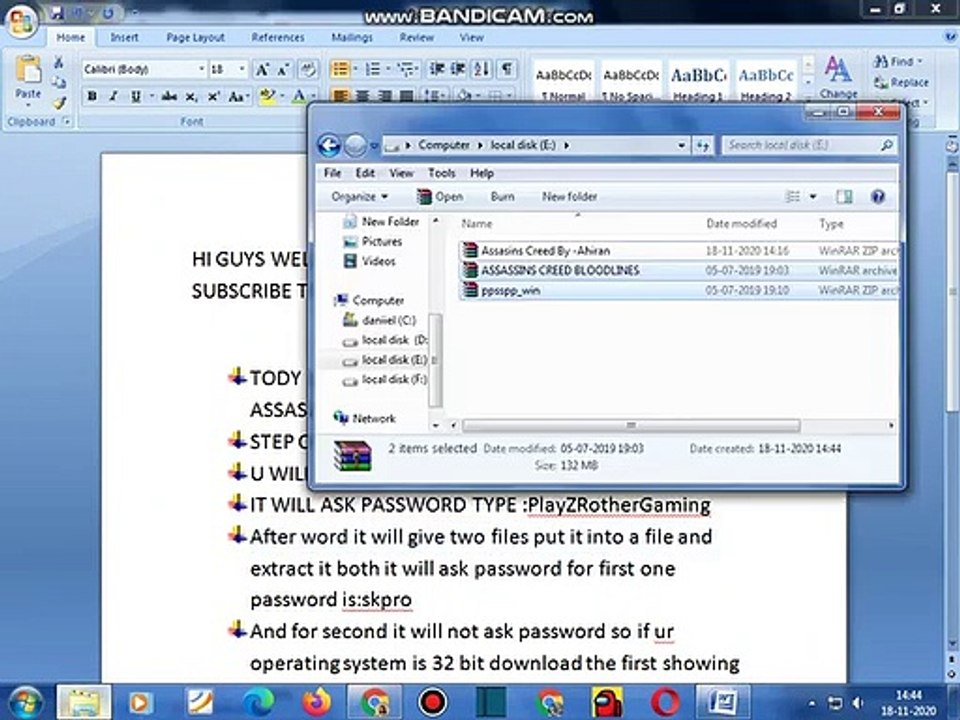Click the Bandicam record icon on taskbar
The width and height of the screenshot is (960, 720).
pos(433,702)
